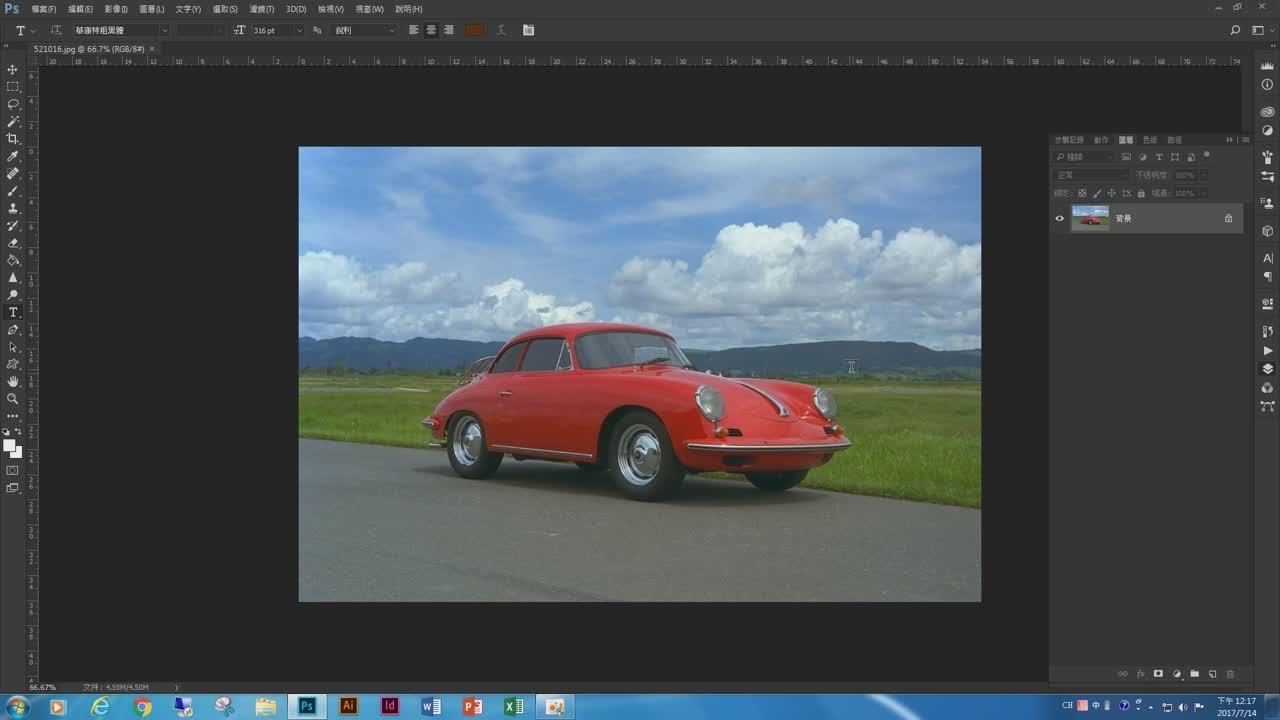Viewport: 1280px width, 720px height.
Task: Select the 背景 layer thumbnail
Action: [1090, 218]
